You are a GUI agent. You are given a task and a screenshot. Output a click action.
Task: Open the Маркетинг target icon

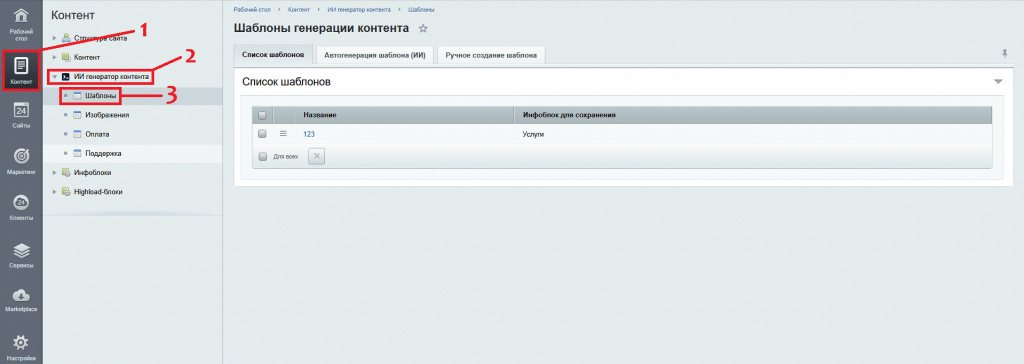[x=21, y=157]
